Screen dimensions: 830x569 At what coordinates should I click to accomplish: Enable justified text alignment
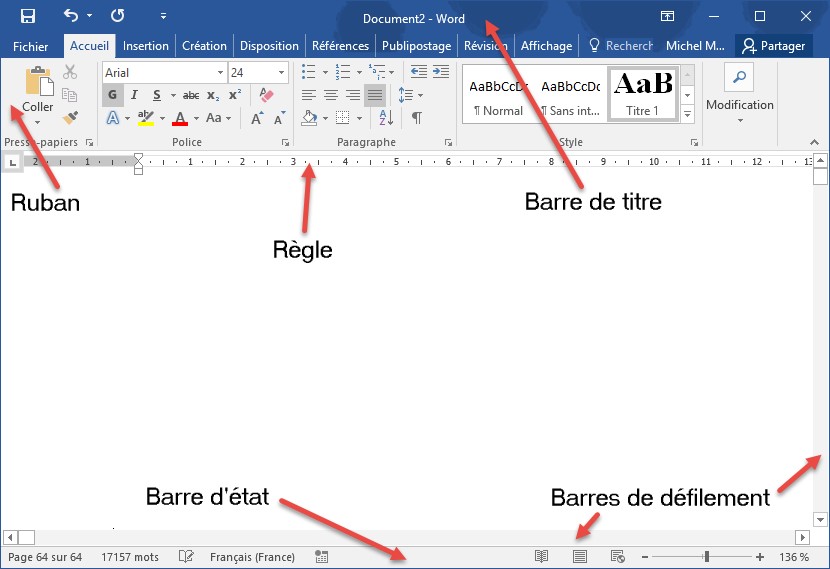(x=375, y=95)
